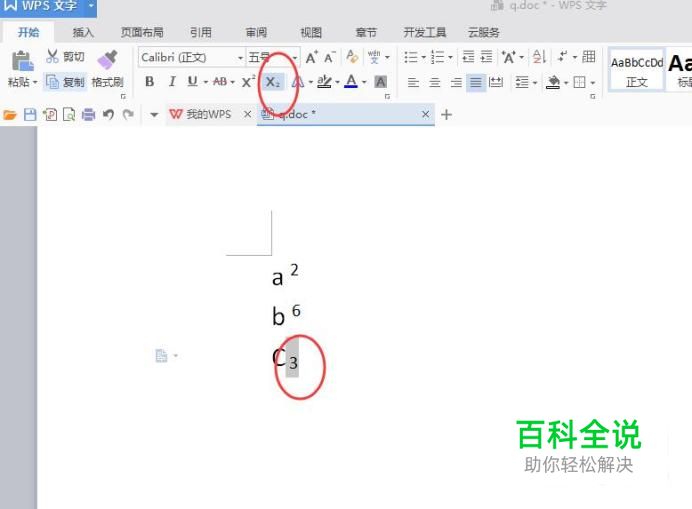The image size is (692, 509).
Task: Toggle the subscript X₂ button
Action: click(x=273, y=82)
